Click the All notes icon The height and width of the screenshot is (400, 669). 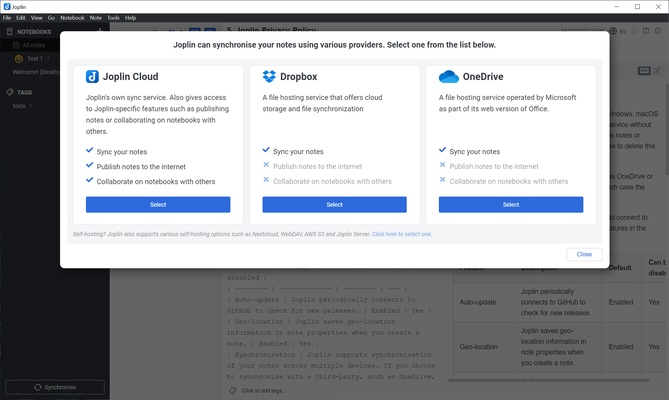14,45
